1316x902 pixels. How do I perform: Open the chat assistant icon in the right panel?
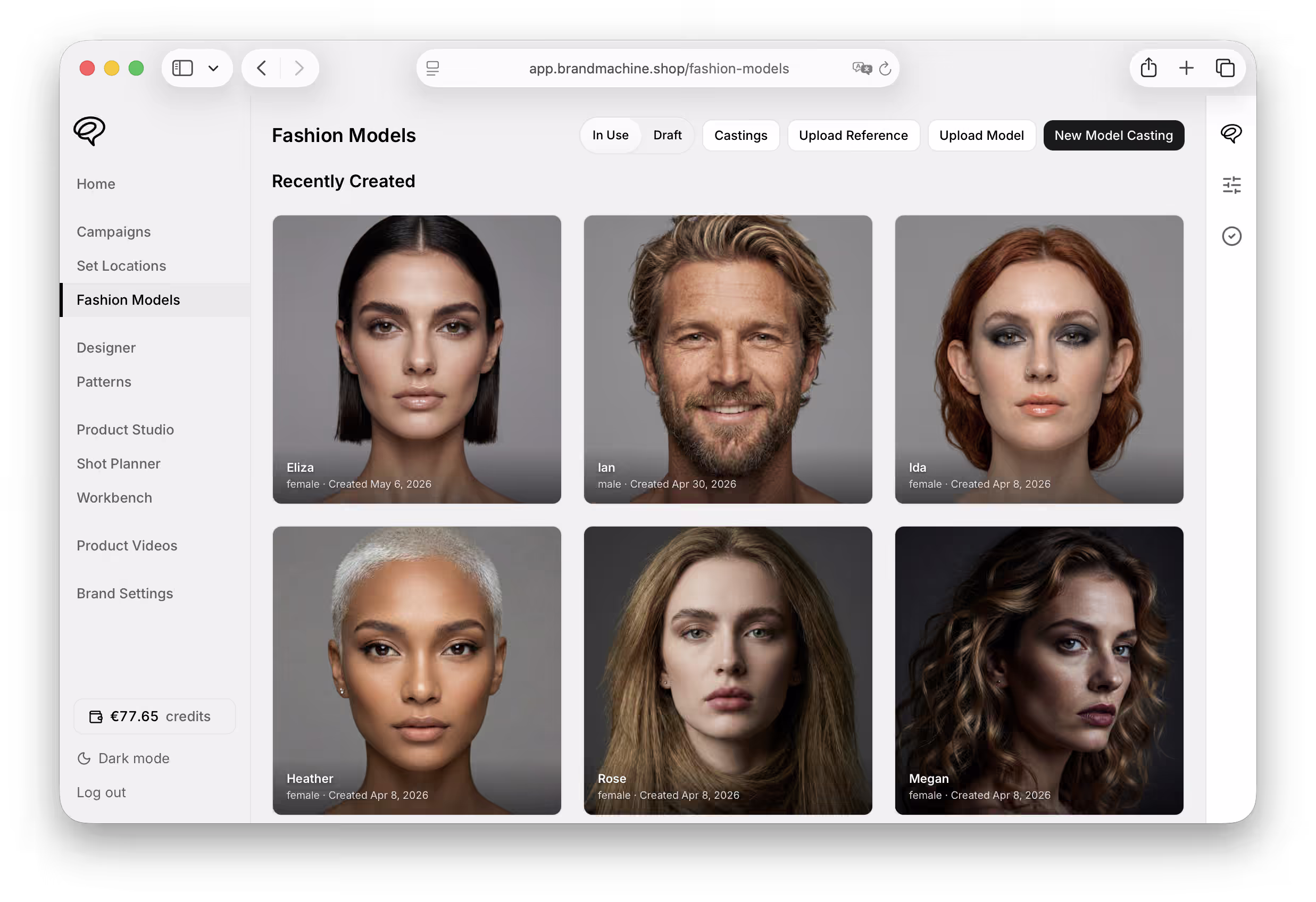tap(1231, 133)
